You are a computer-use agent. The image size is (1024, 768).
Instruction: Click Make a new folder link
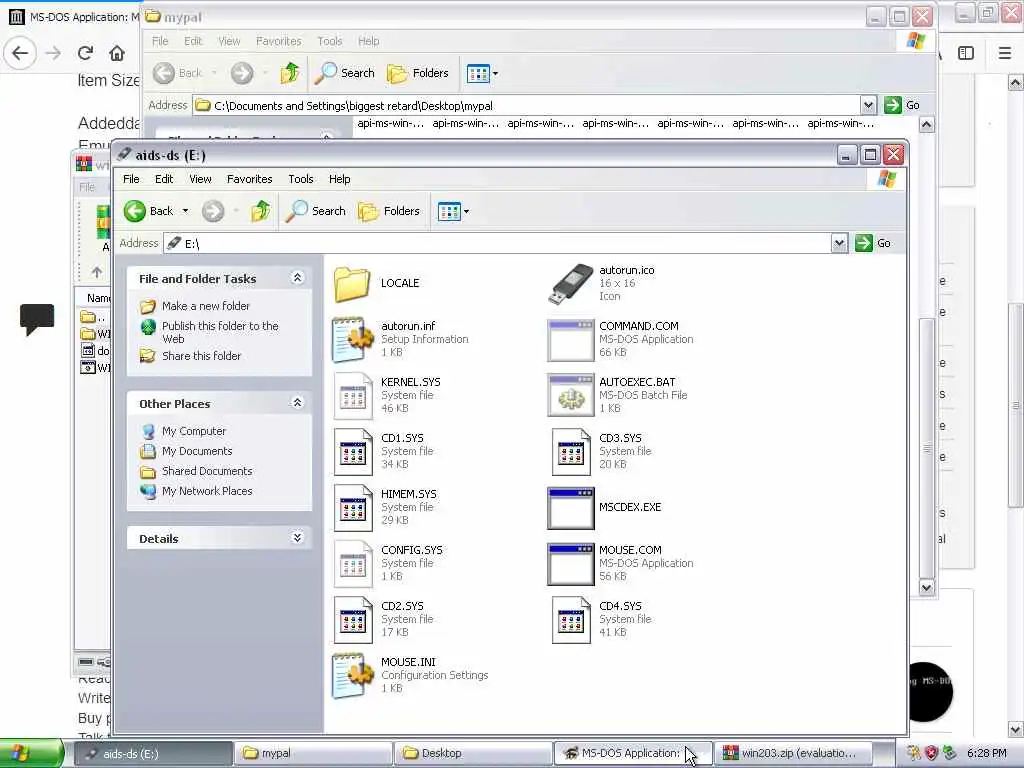(206, 306)
